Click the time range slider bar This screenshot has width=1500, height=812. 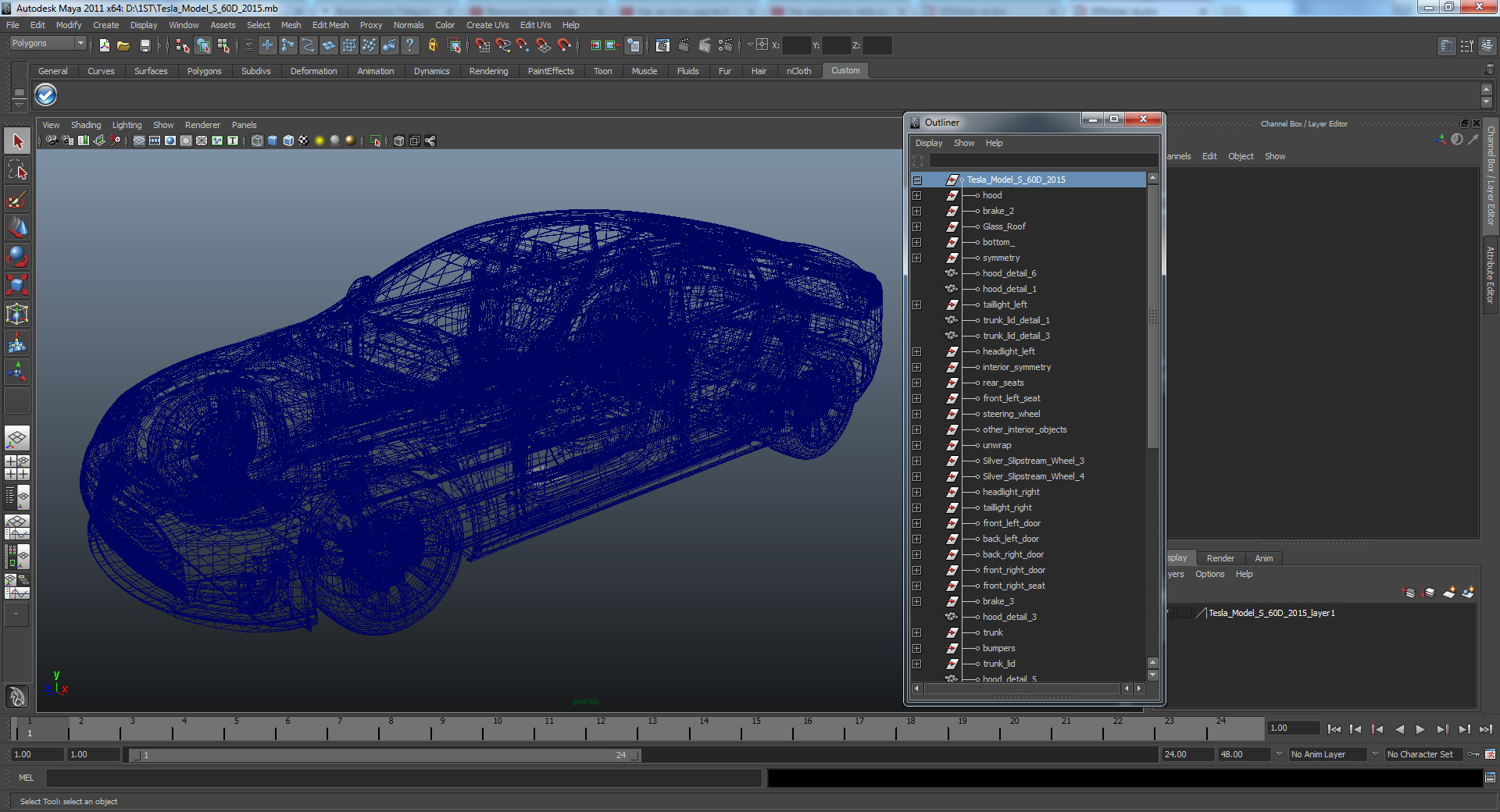tap(384, 755)
